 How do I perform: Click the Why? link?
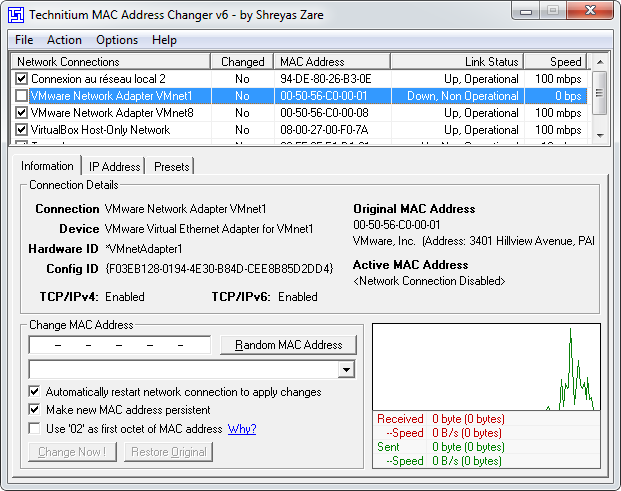pyautogui.click(x=242, y=429)
